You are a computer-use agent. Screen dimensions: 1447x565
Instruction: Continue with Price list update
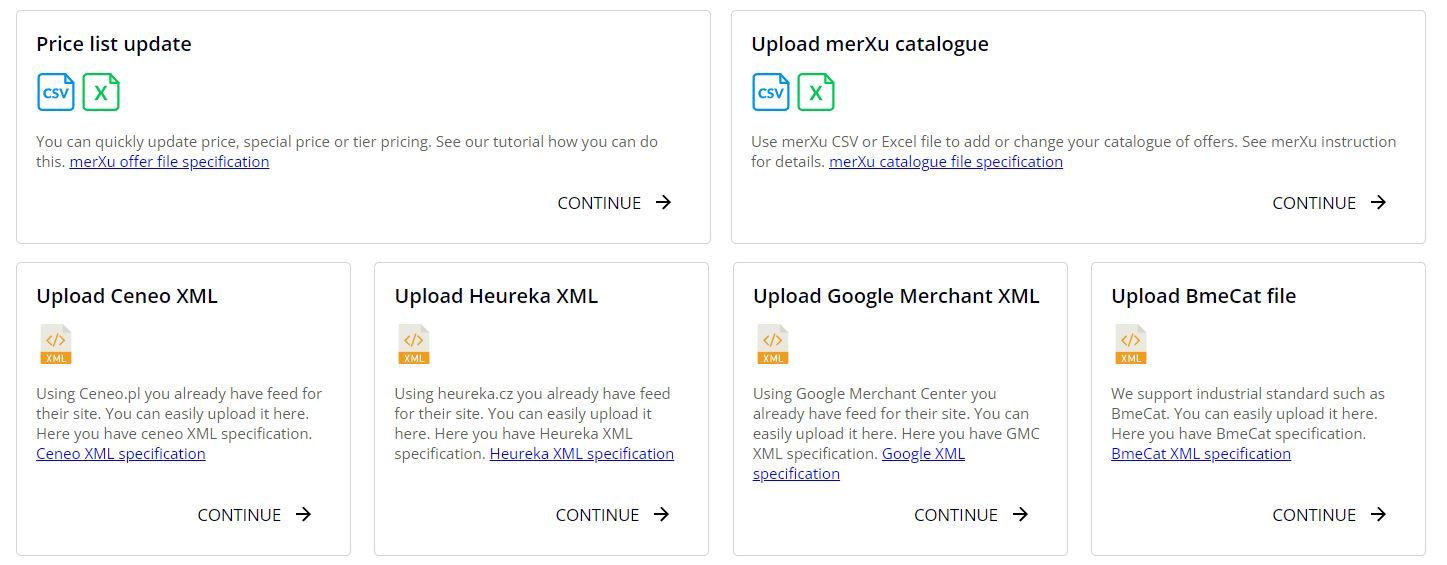point(615,203)
